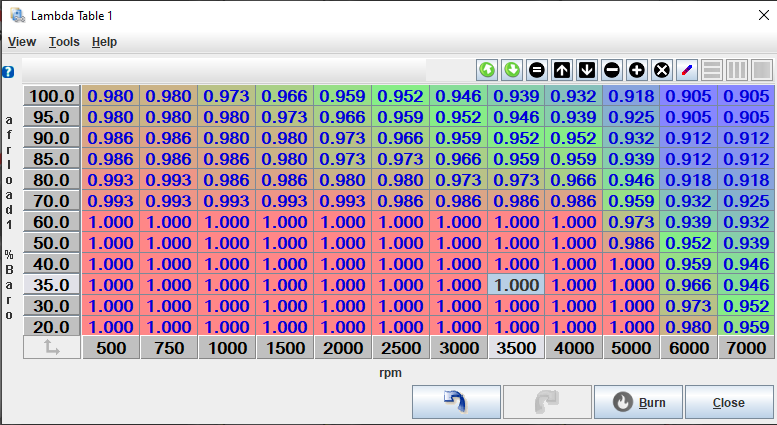Click the vertical lines interpolate icon
The height and width of the screenshot is (425, 777).
[x=737, y=70]
